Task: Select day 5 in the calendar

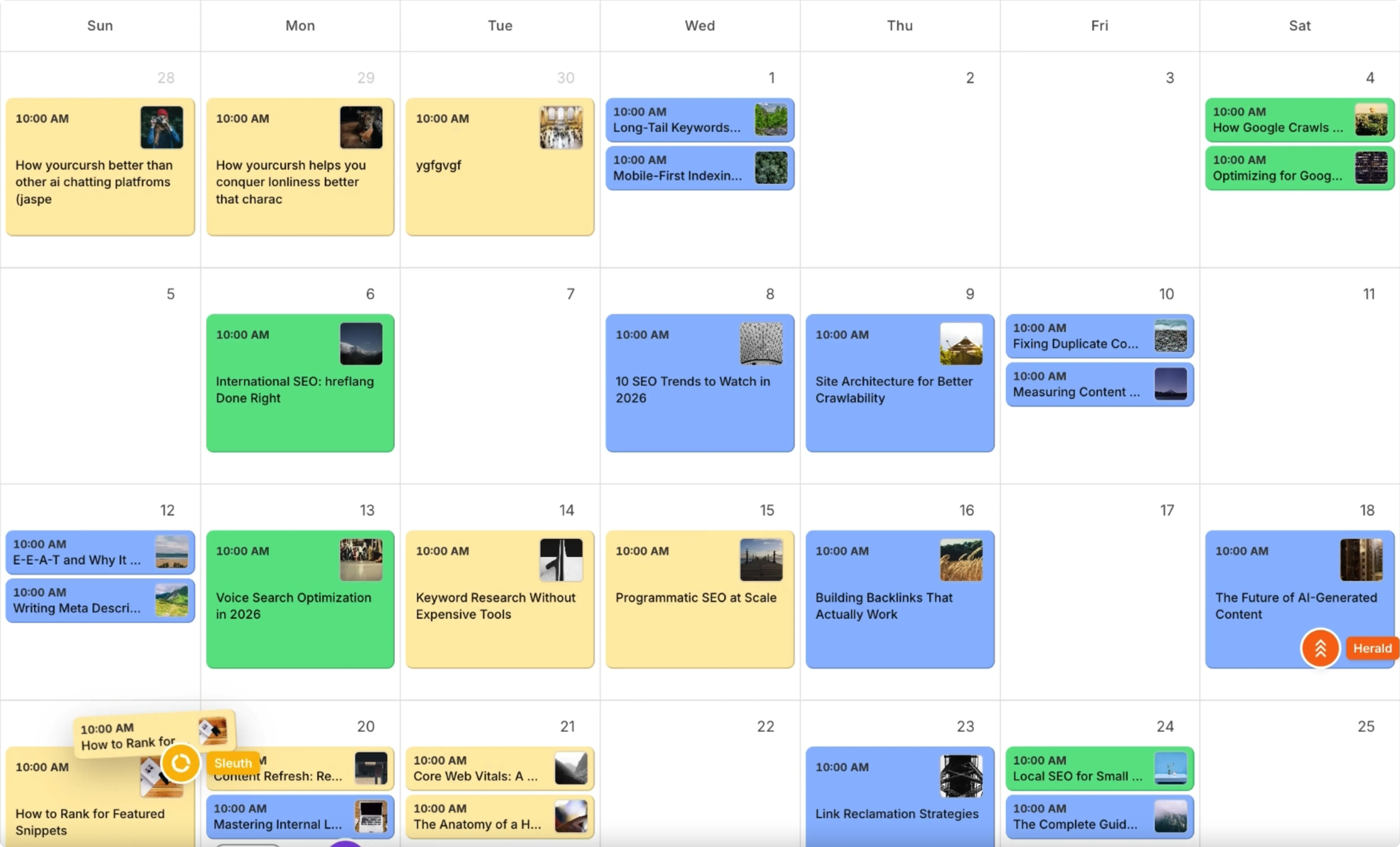Action: pyautogui.click(x=170, y=294)
